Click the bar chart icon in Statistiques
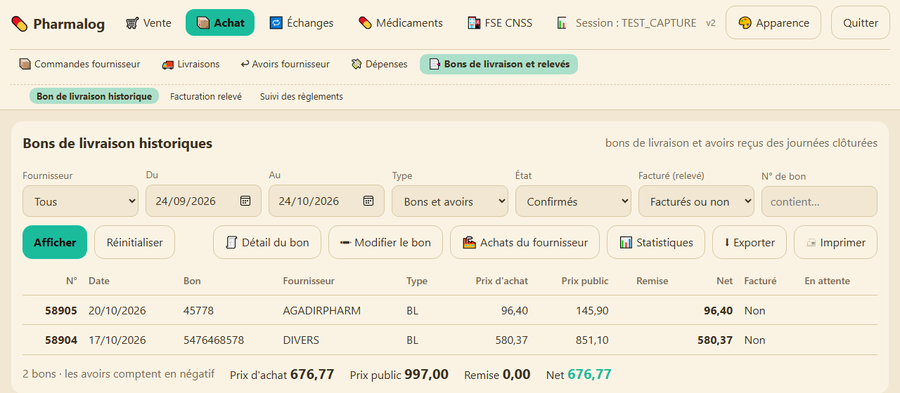The image size is (900, 393). pyautogui.click(x=626, y=243)
